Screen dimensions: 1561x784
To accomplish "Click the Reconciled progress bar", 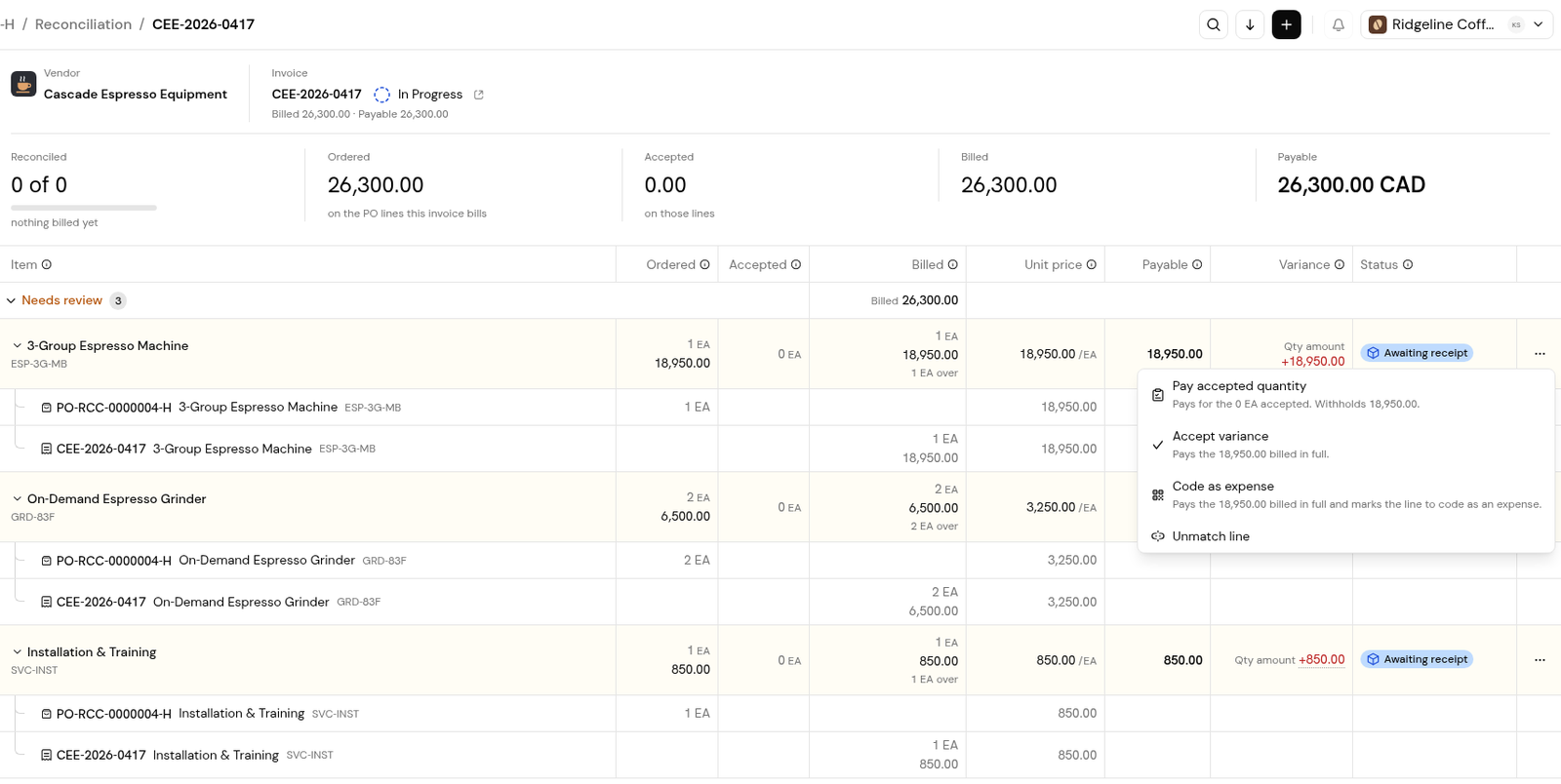I will (x=84, y=208).
